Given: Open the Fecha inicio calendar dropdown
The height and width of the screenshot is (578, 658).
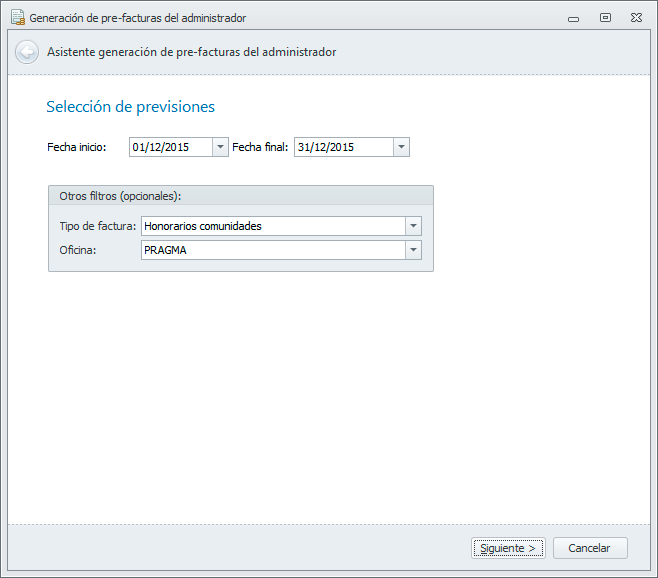Looking at the screenshot, I should point(220,147).
